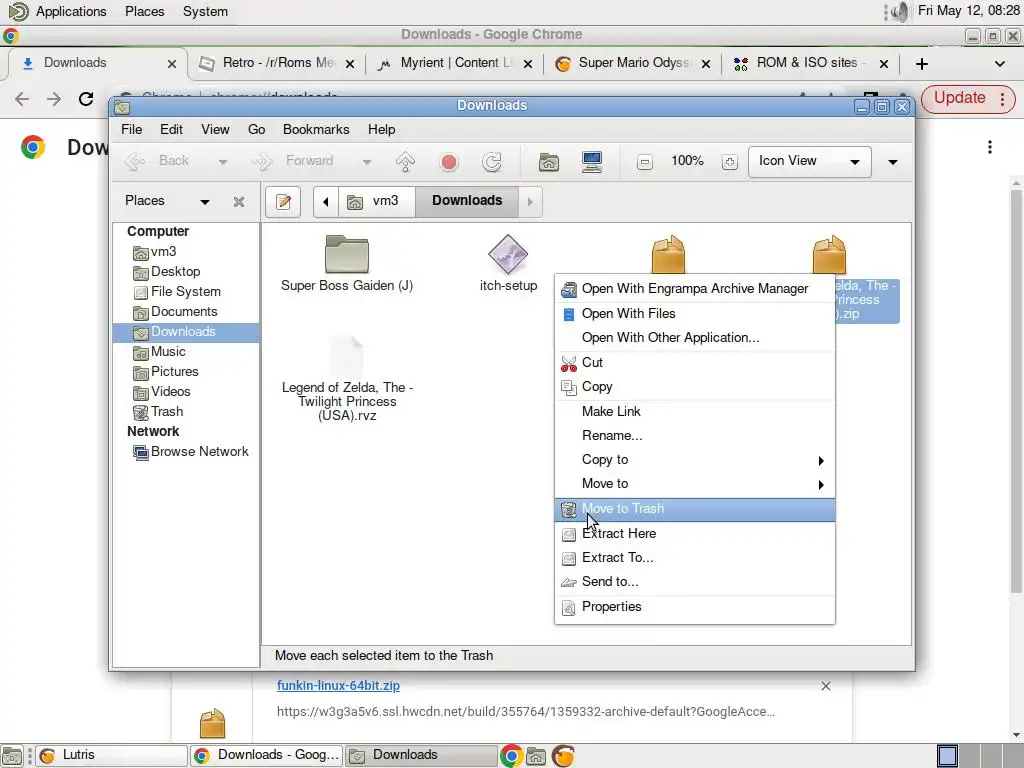Image resolution: width=1024 pixels, height=768 pixels.
Task: Click the toolbar overflow arrow beside Icon View
Action: click(x=893, y=162)
